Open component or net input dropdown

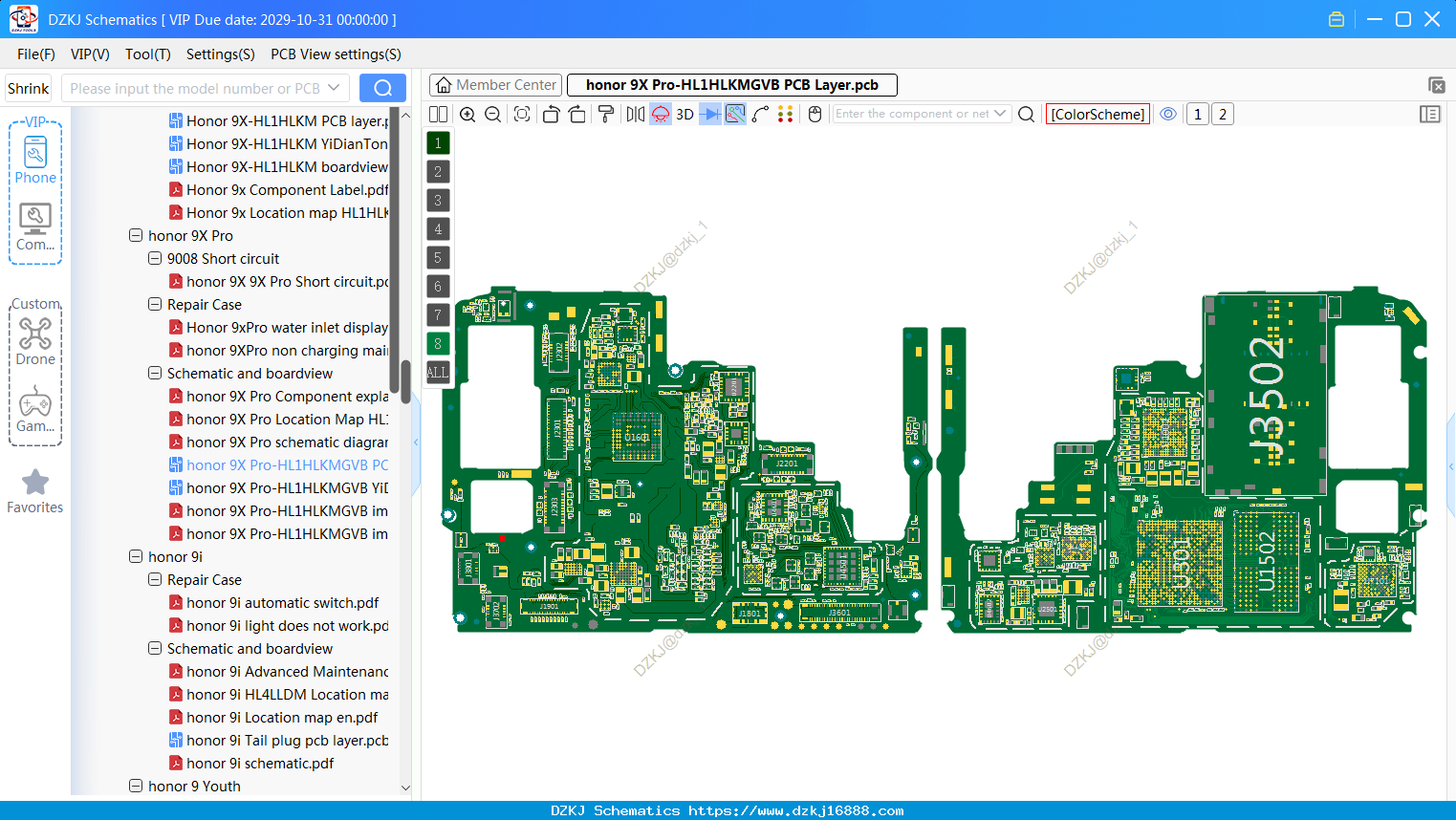pyautogui.click(x=1000, y=114)
